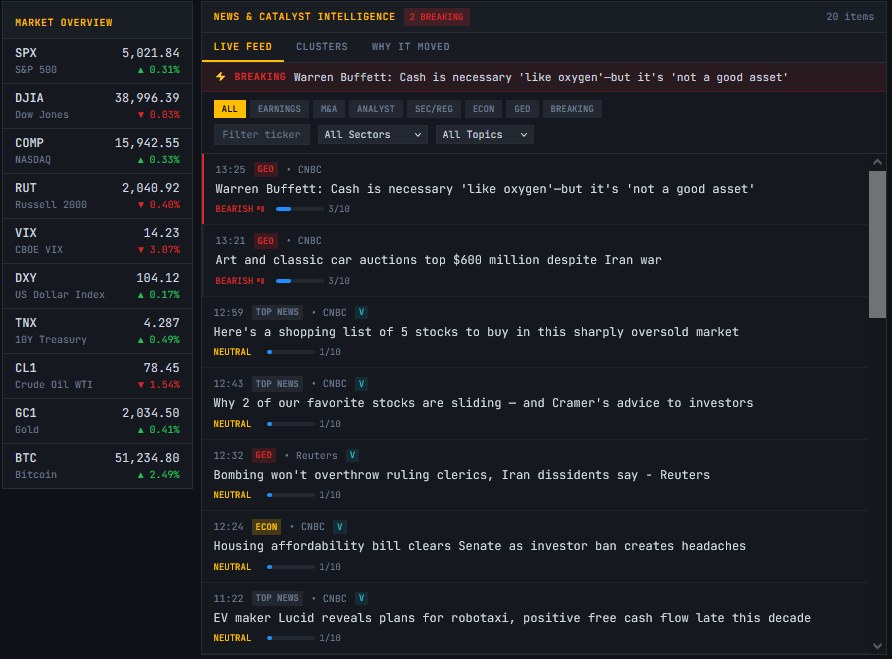The height and width of the screenshot is (659, 892).
Task: Click the impact bar on the Buffett article
Action: pyautogui.click(x=299, y=209)
